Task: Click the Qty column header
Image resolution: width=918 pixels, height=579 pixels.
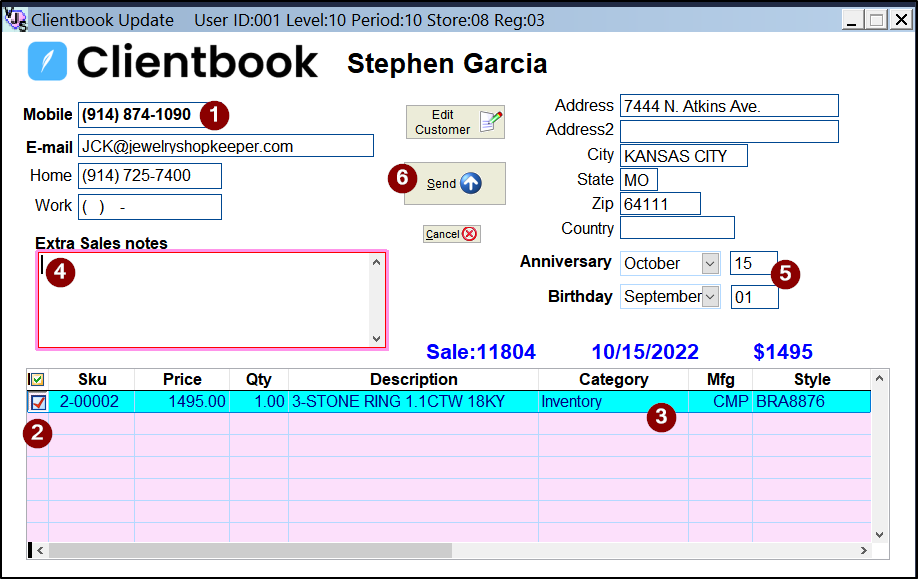Action: (259, 379)
